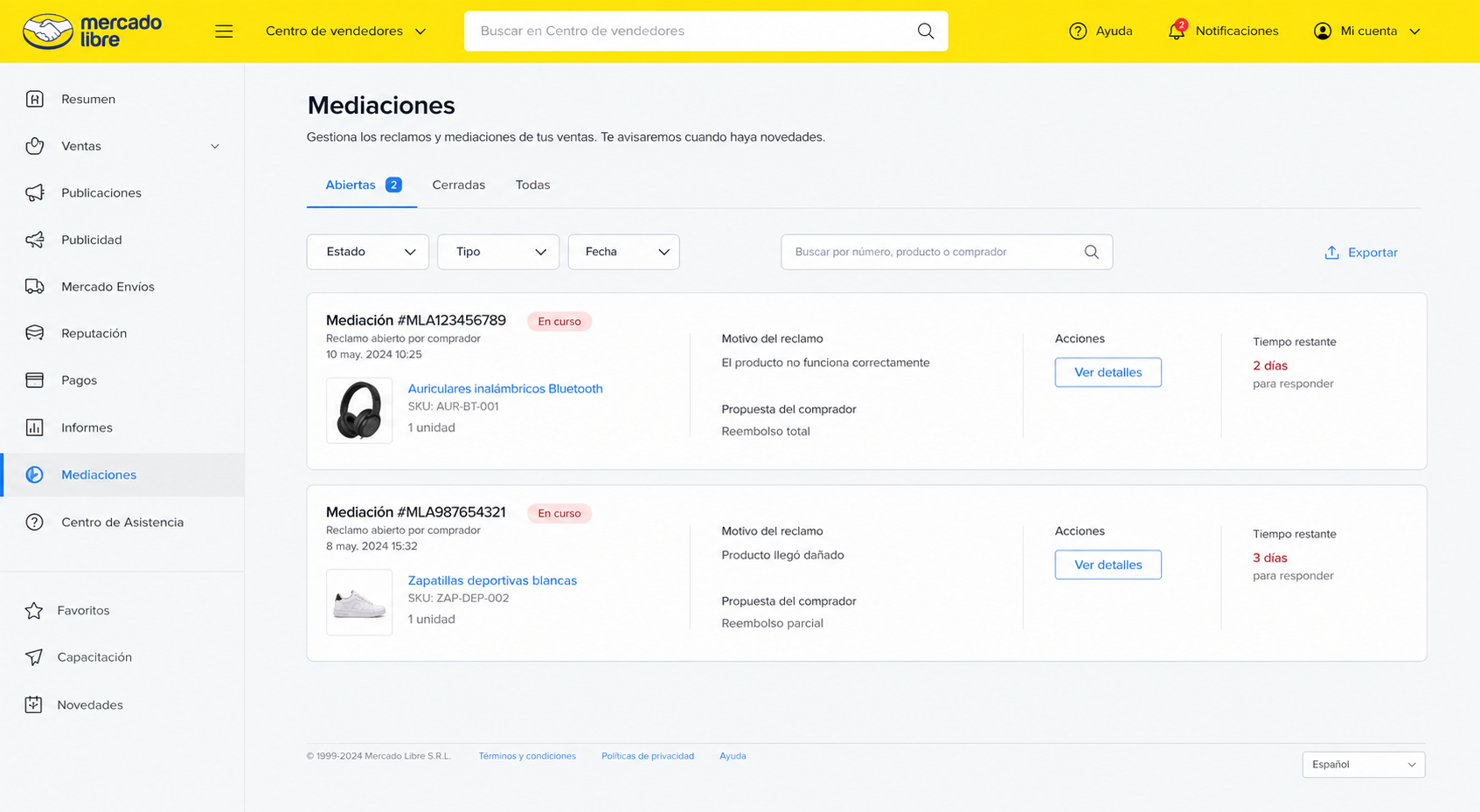Click the headphones product thumbnail
Image resolution: width=1480 pixels, height=812 pixels.
[x=359, y=410]
